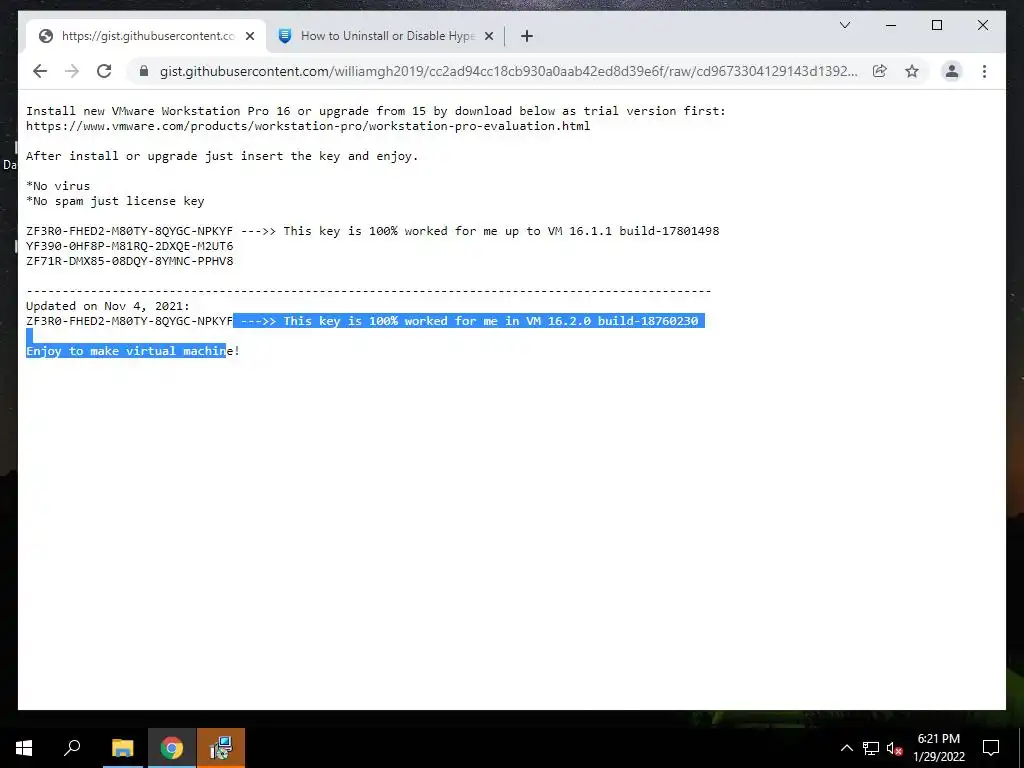Screen dimensions: 1024x768
Task: Bookmark this page with the star icon
Action: (912, 71)
